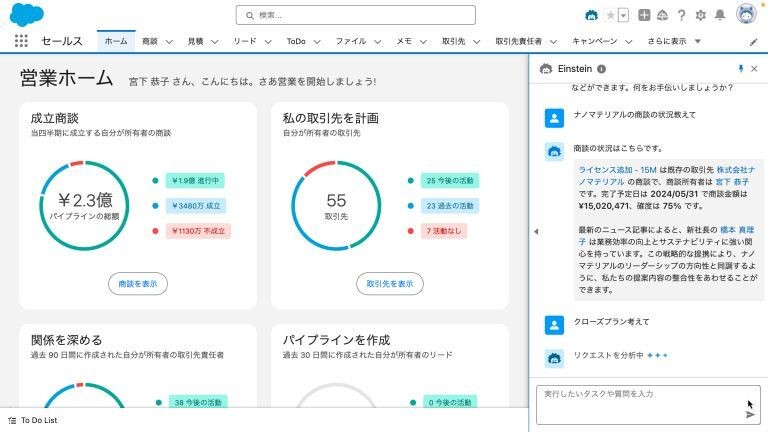Screen dimensions: 768x432
Task: Click the ¥1130万 不成立 legend tag
Action: [198, 231]
